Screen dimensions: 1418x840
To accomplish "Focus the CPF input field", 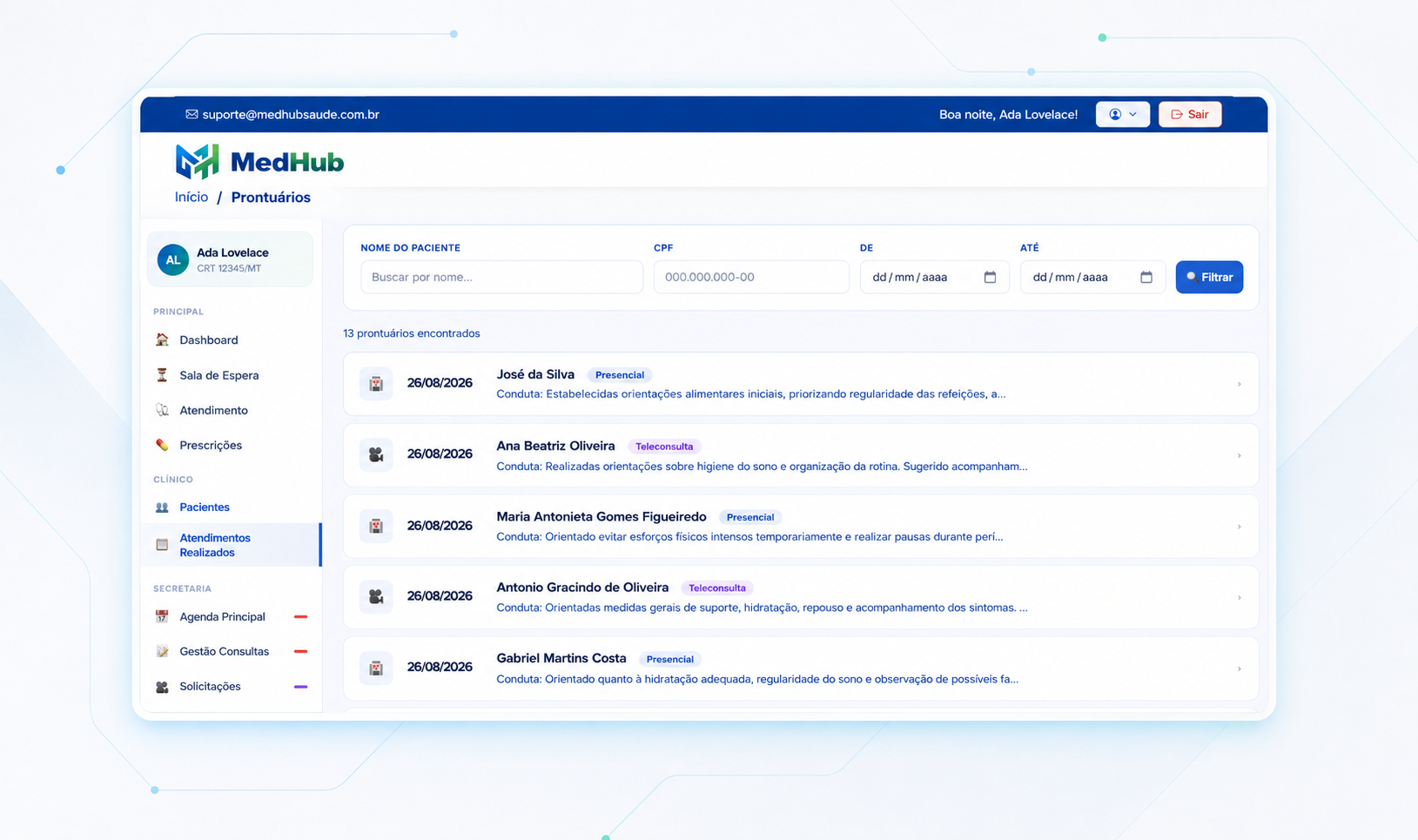I will click(x=751, y=277).
